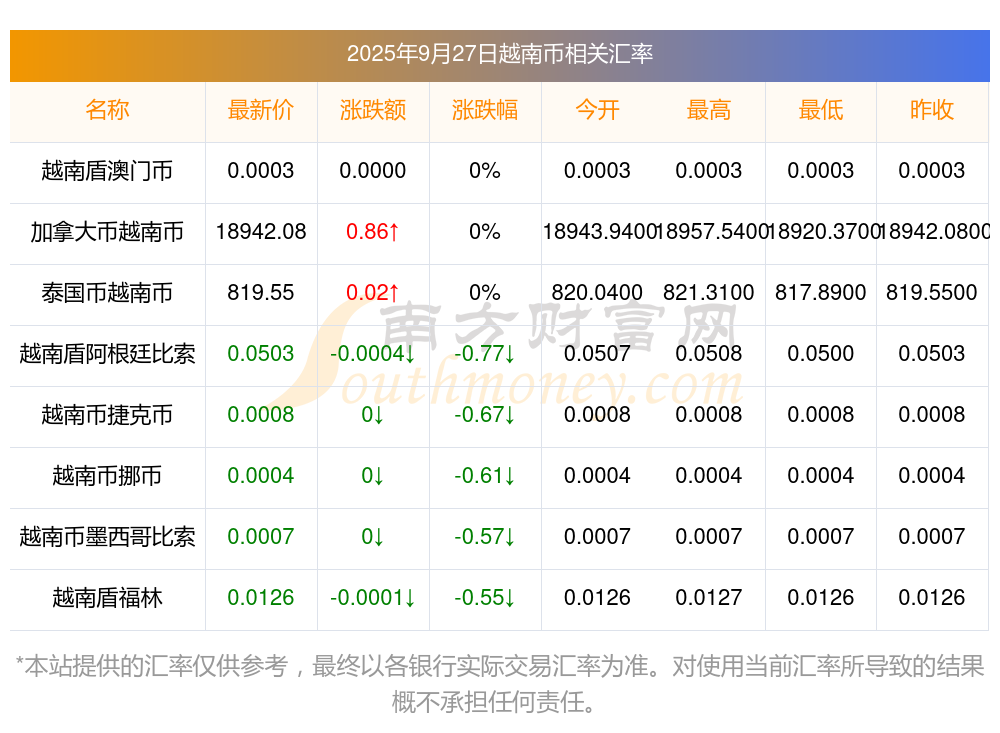Open the 越南盾福林 currency pair
Screen dimensions: 1000x733
pyautogui.click(x=107, y=598)
